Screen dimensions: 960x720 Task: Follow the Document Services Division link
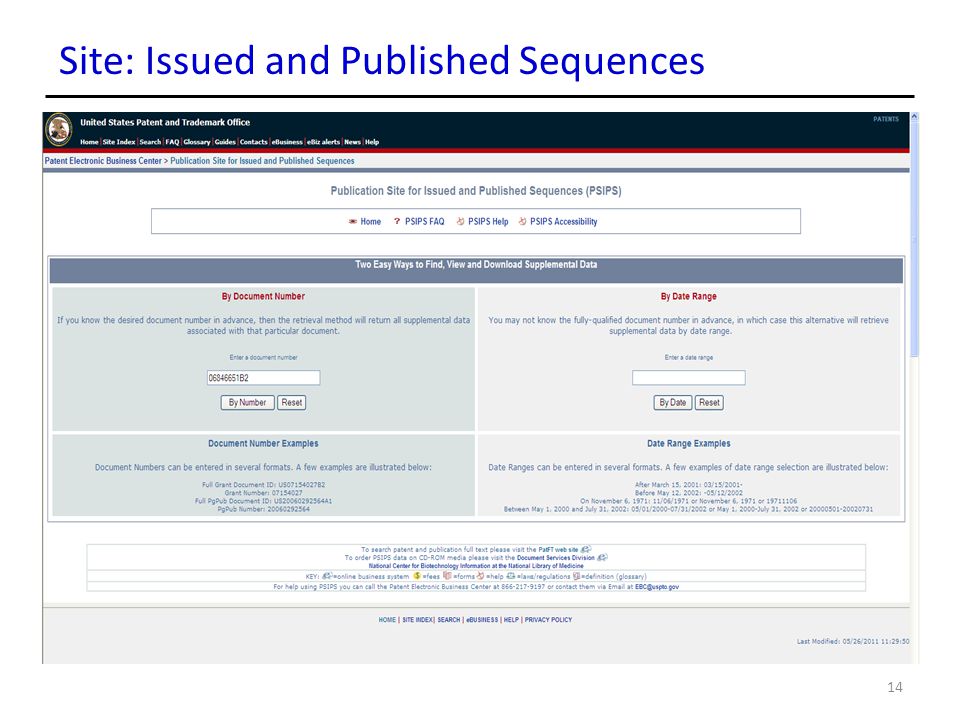(555, 558)
